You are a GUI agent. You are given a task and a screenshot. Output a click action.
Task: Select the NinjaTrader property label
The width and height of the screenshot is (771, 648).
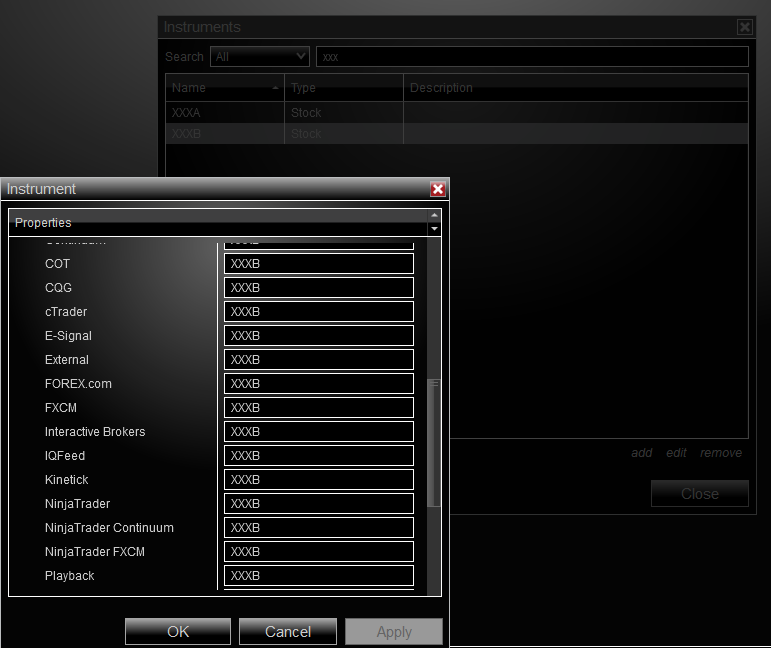(x=77, y=503)
